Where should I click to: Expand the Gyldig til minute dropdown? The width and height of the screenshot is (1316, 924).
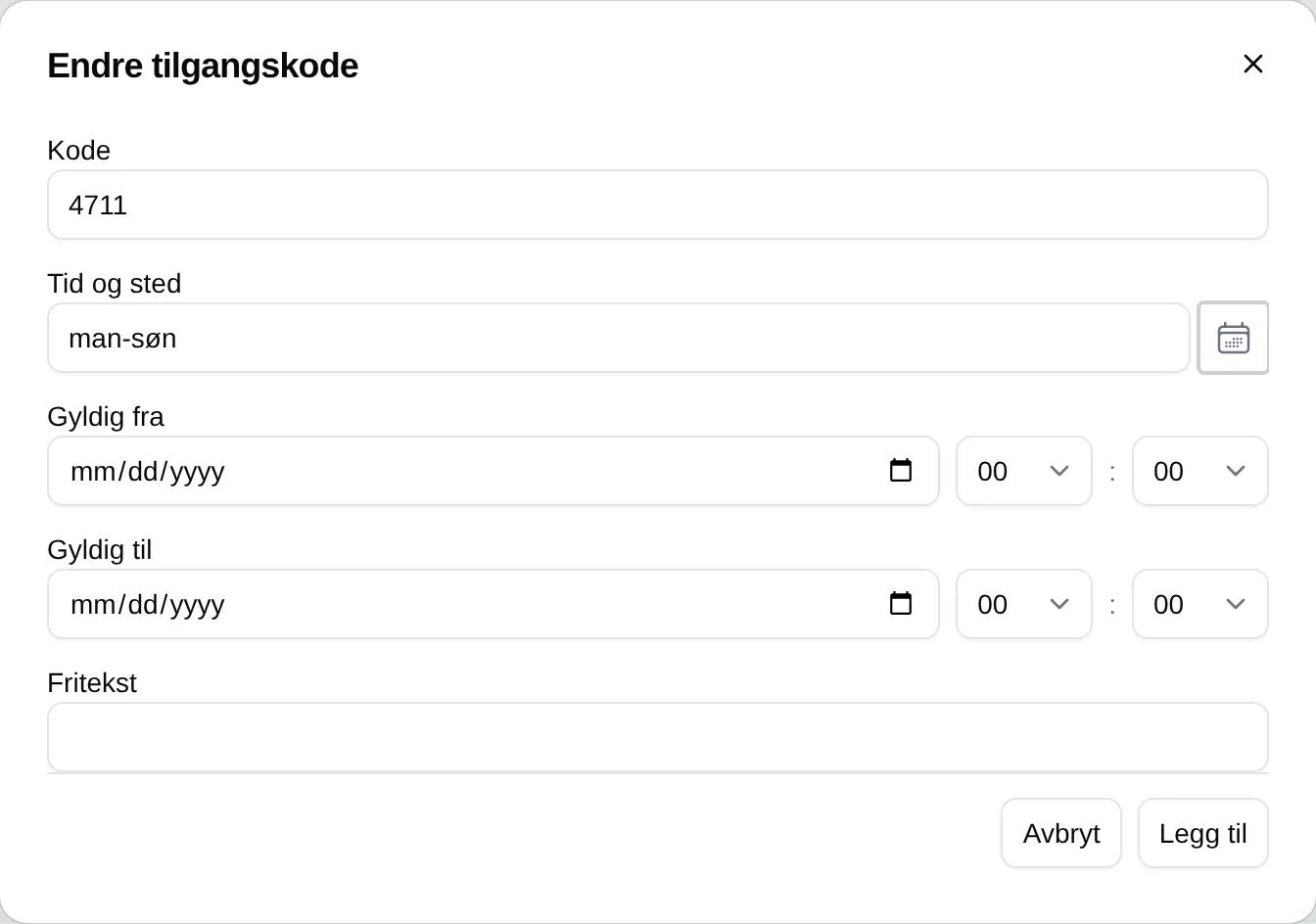(1200, 604)
